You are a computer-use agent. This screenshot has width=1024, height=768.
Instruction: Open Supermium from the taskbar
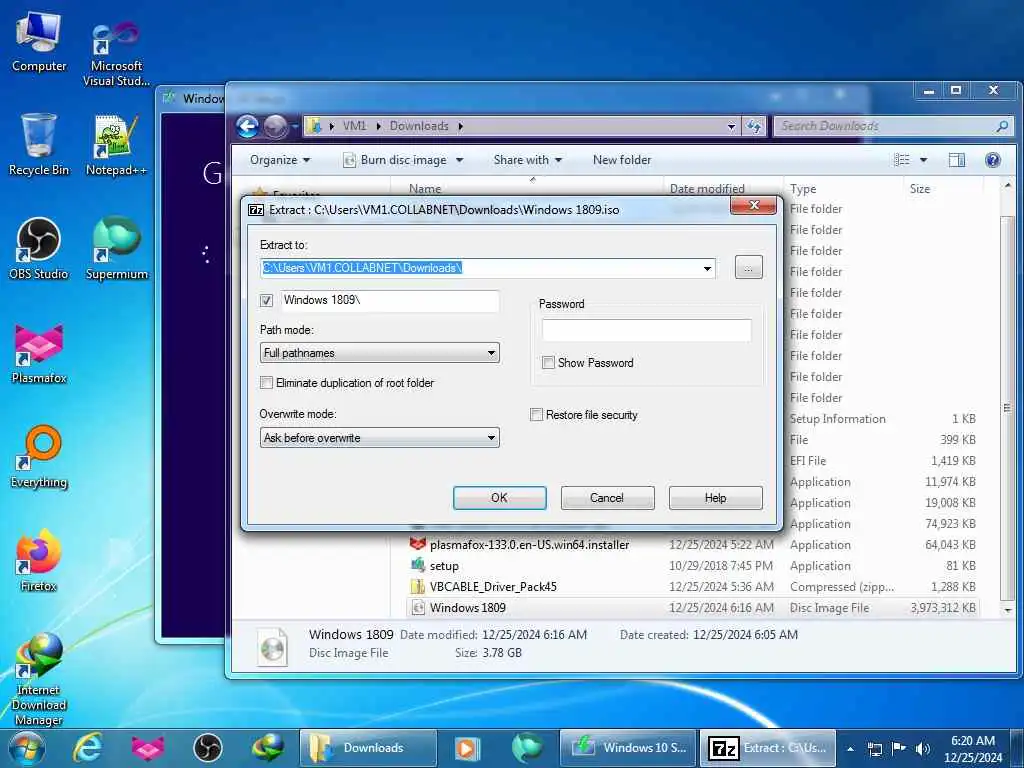click(x=526, y=748)
